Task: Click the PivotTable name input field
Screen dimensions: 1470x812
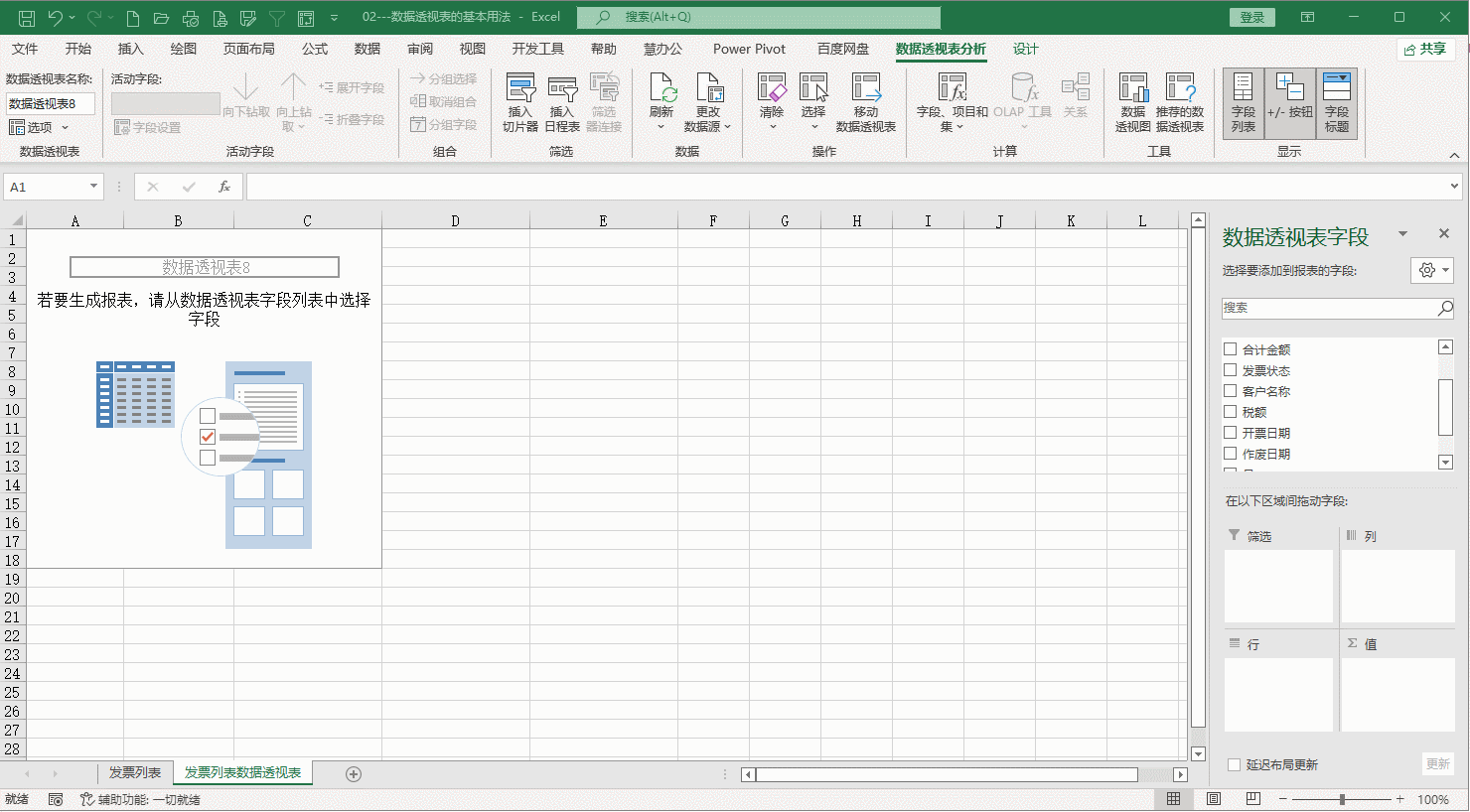Action: pos(51,103)
